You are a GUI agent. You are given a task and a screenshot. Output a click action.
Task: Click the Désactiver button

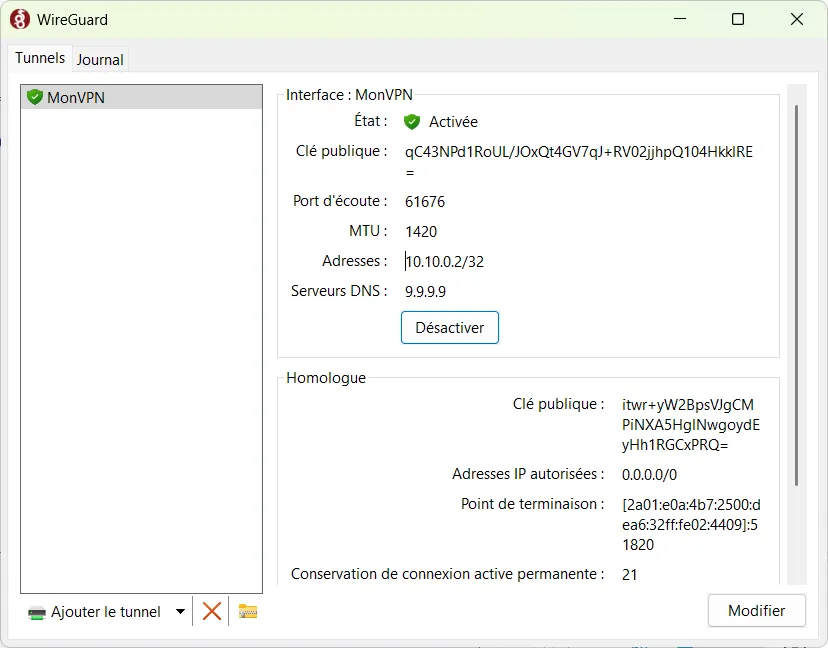click(x=449, y=327)
